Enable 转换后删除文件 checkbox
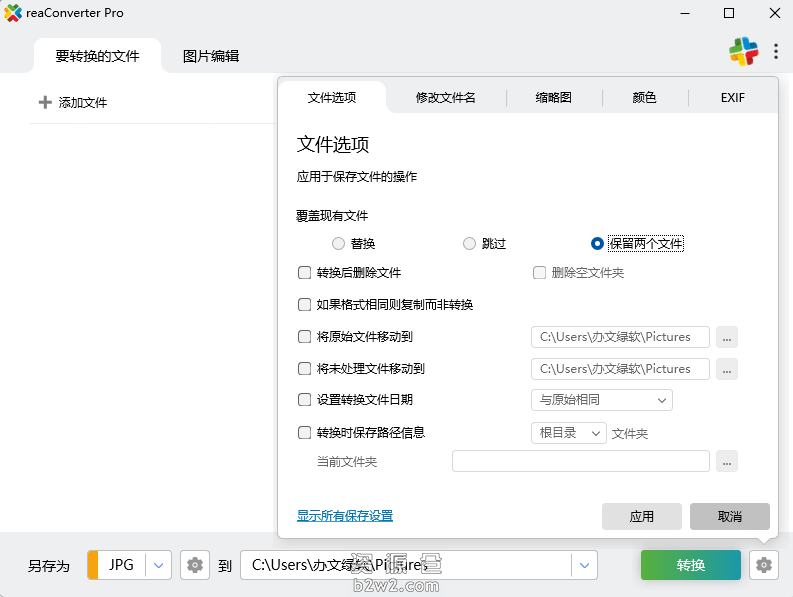793x597 pixels. pos(305,272)
